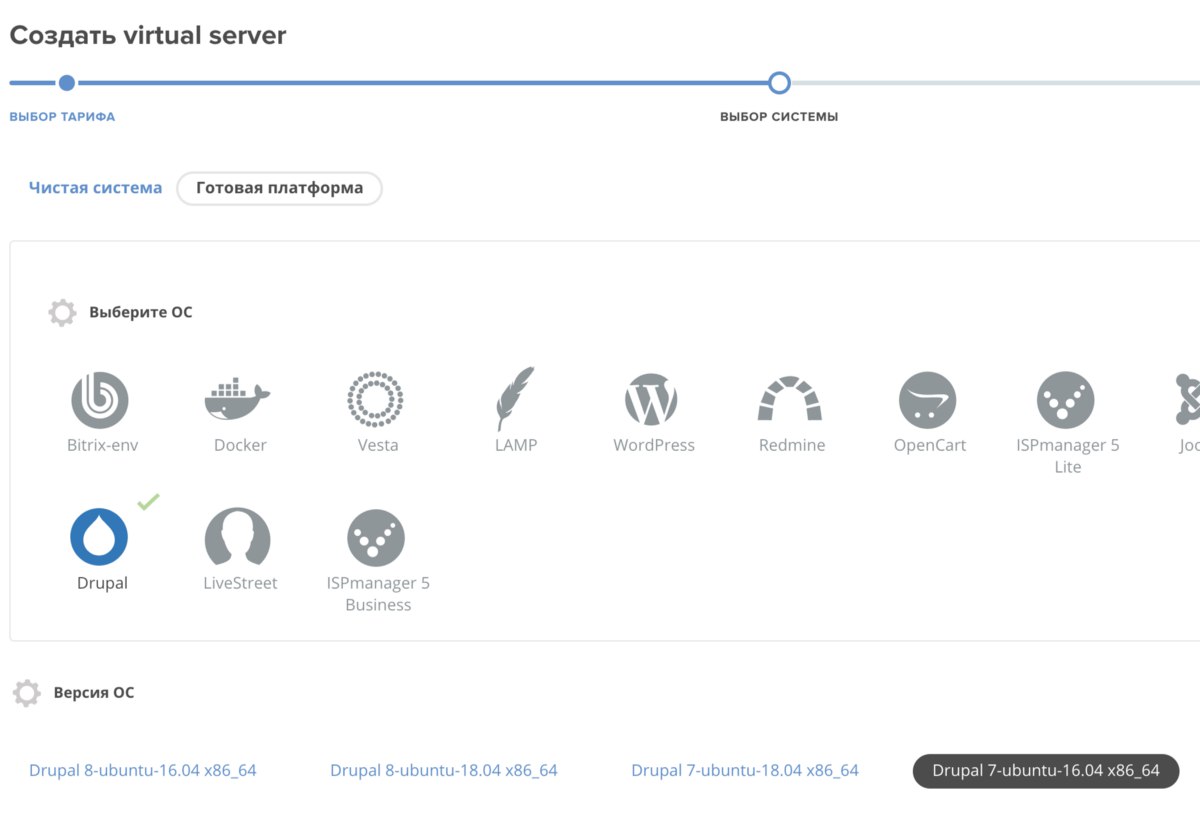This screenshot has width=1200, height=824.
Task: Pick the OpenCart cart icon
Action: (928, 400)
